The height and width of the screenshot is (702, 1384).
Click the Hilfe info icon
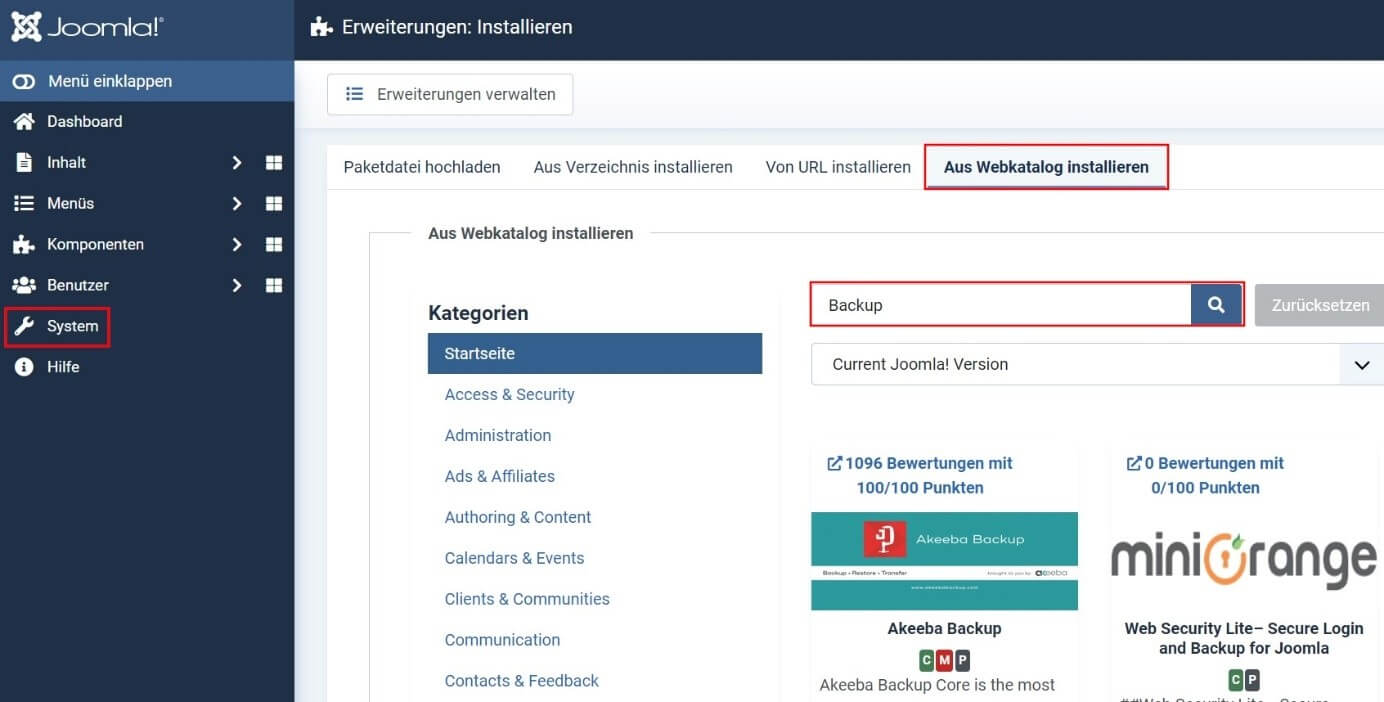pyautogui.click(x=24, y=367)
